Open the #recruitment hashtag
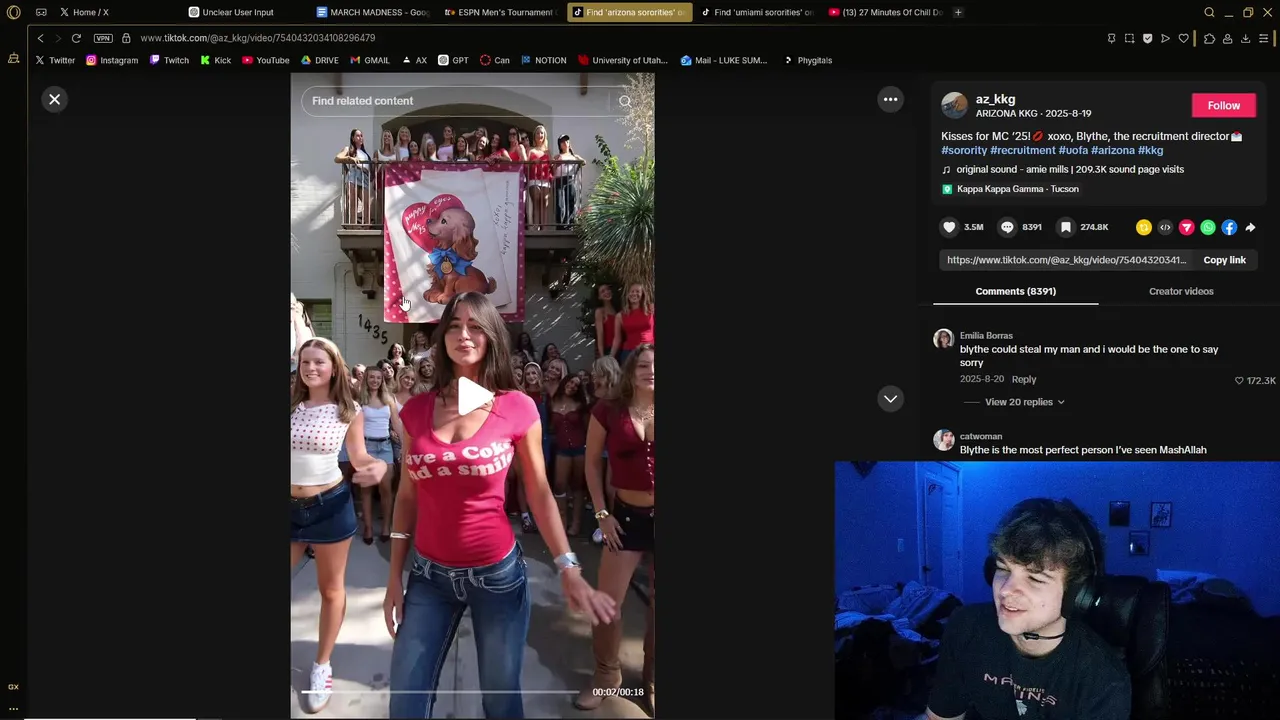The width and height of the screenshot is (1280, 720). tap(1022, 150)
